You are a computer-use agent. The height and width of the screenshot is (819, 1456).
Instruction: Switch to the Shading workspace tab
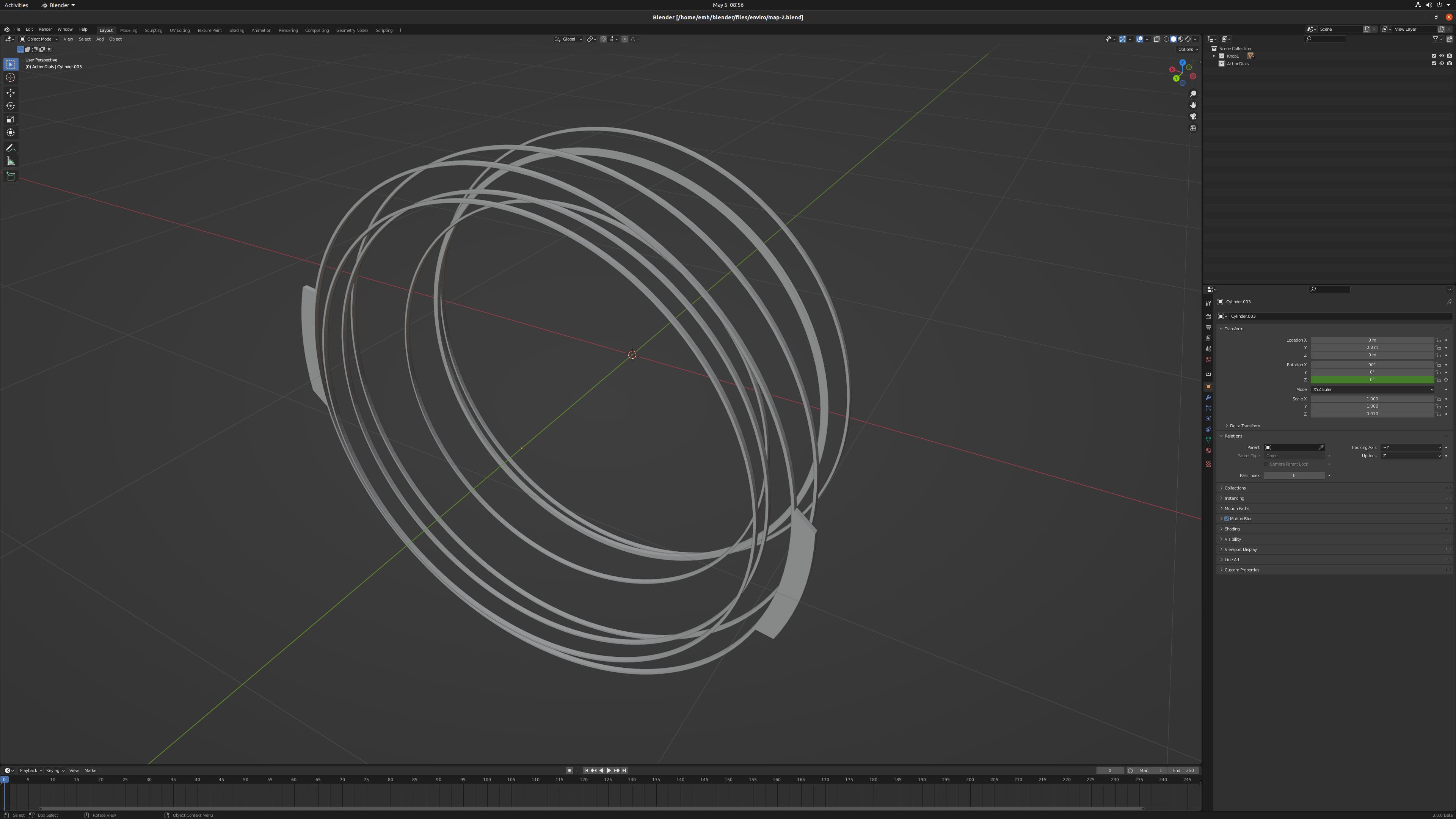tap(236, 30)
